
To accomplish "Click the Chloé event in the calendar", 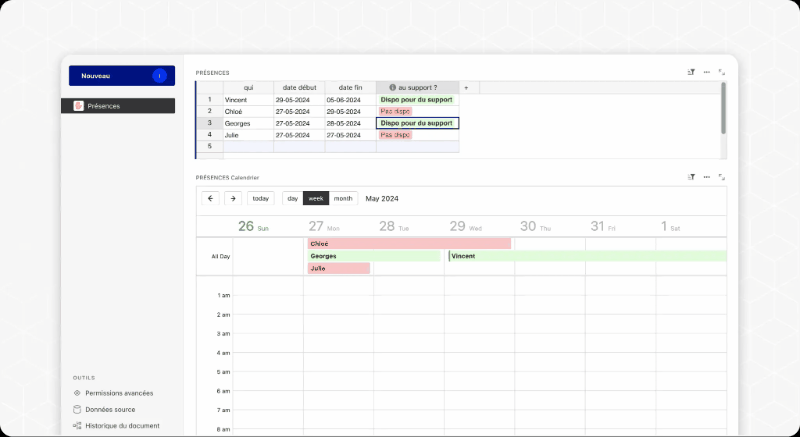I will [409, 244].
